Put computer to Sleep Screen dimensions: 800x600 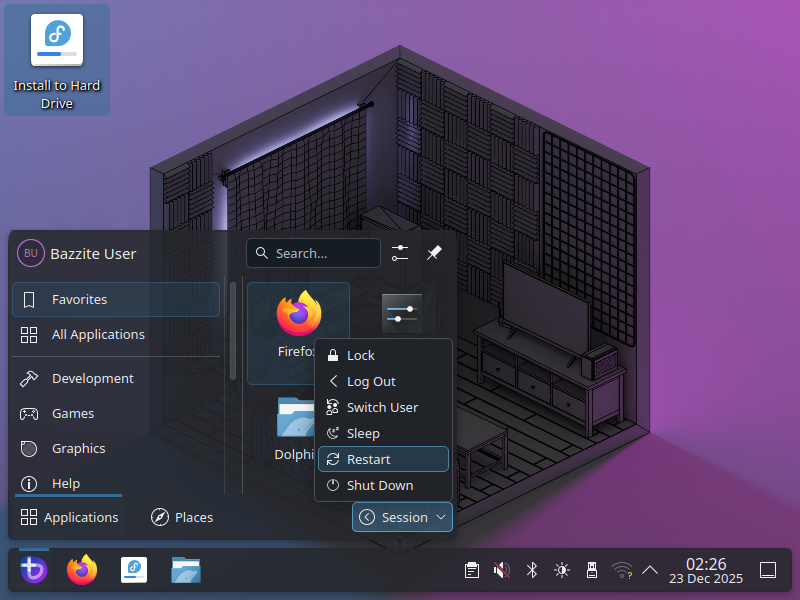pos(383,434)
